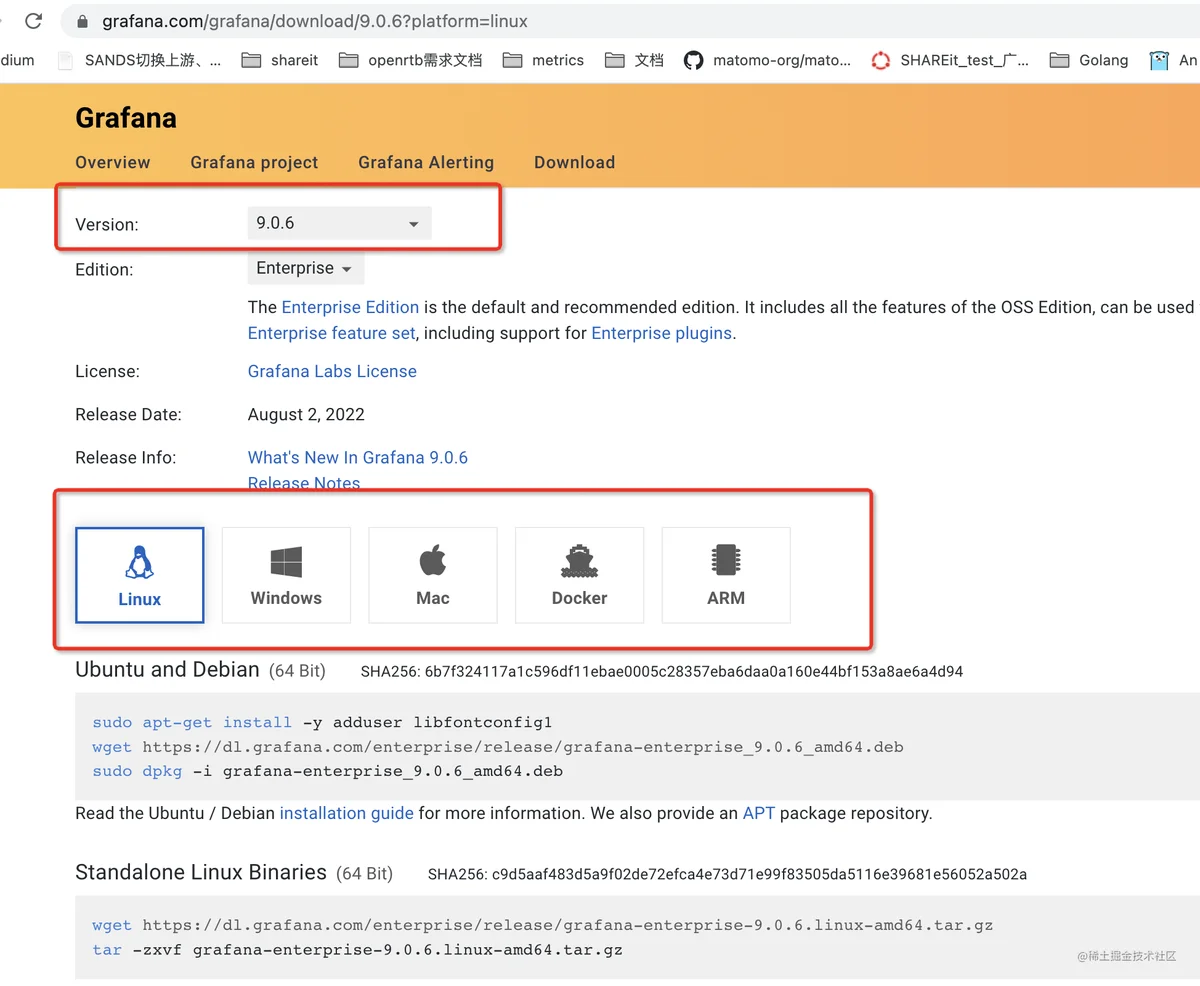Click the Grafana page heading
Viewport: 1200px width, 986px height.
[126, 118]
